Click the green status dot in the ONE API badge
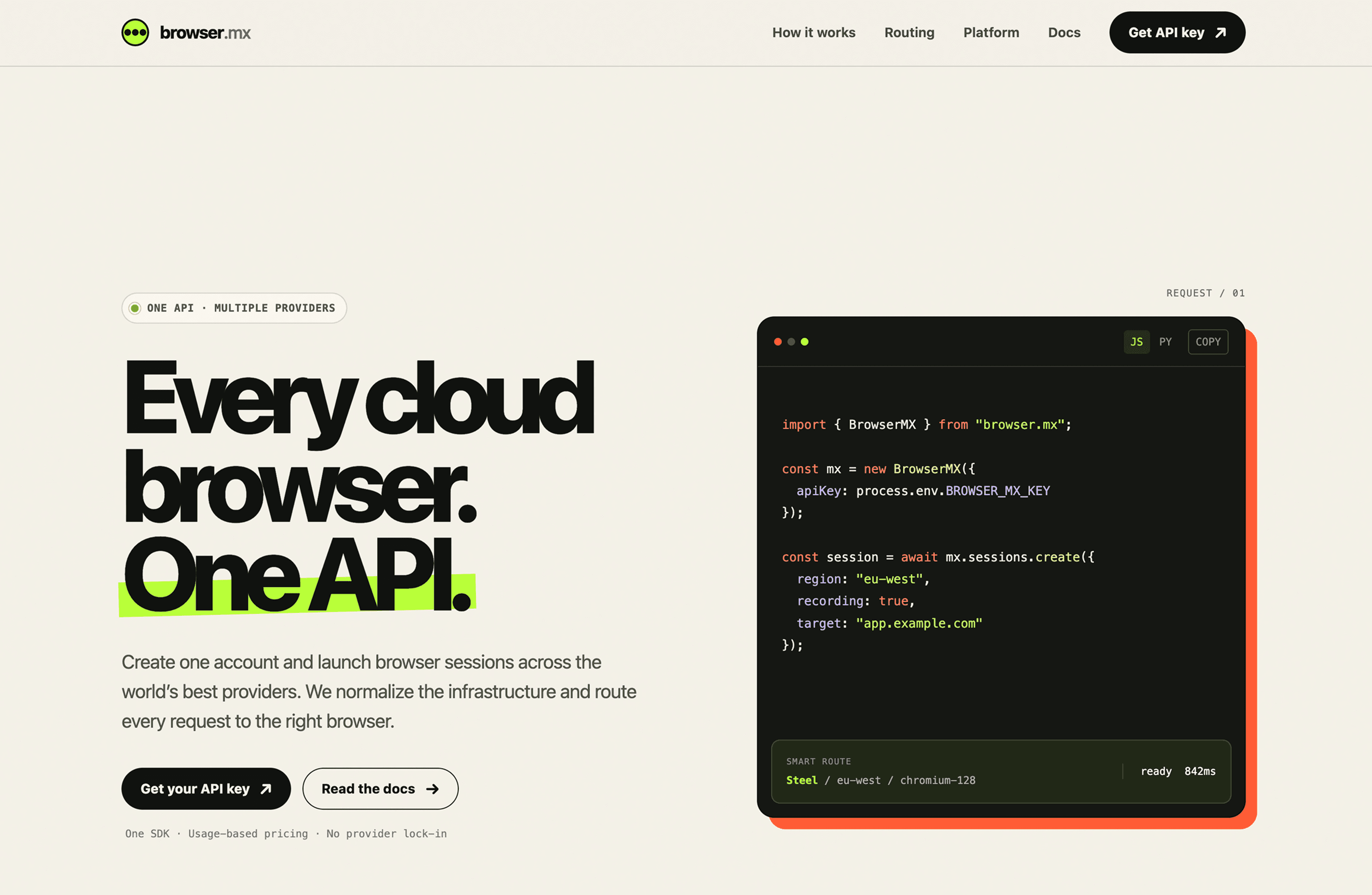Viewport: 1372px width, 895px height. coord(135,308)
